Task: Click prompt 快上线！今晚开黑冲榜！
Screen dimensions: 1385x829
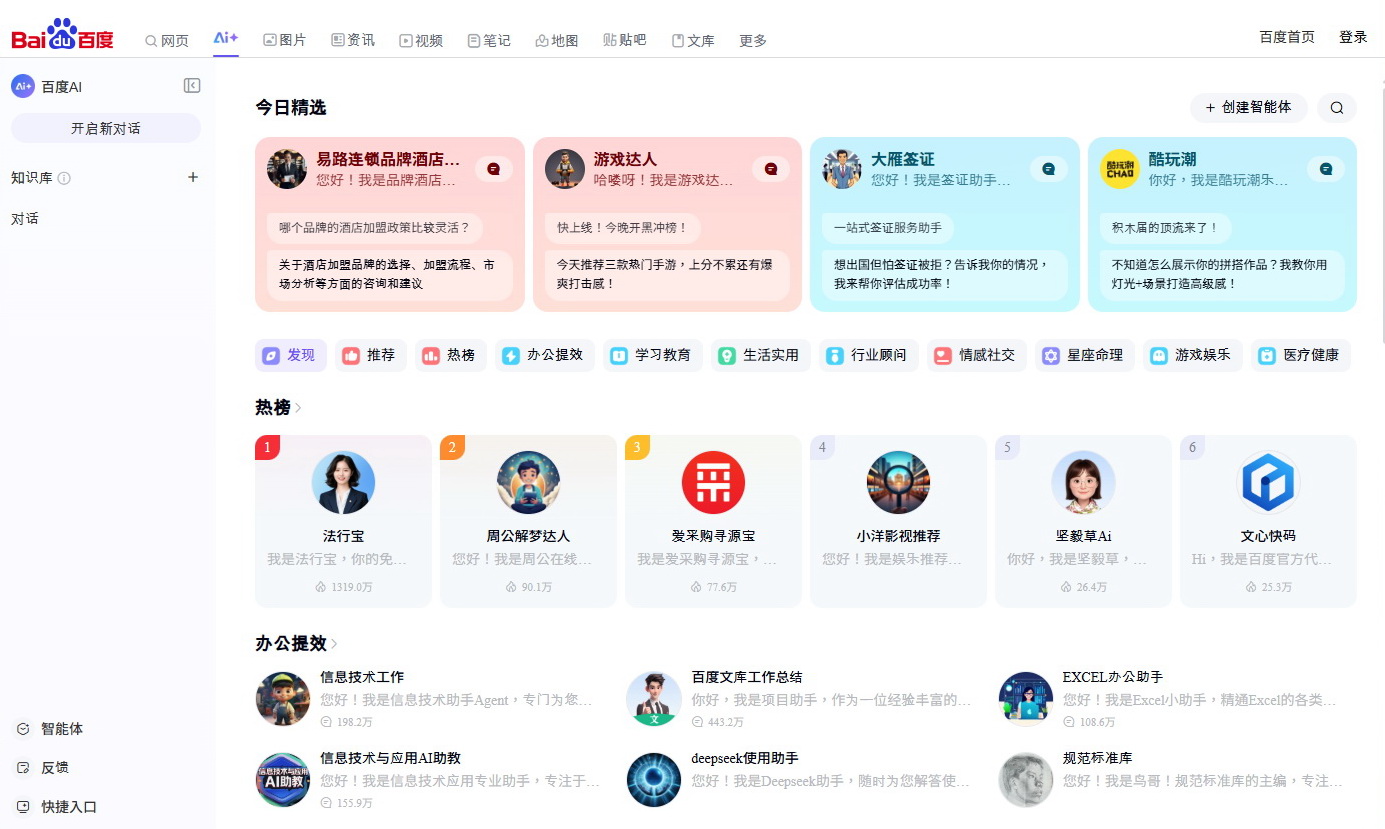Action: (x=623, y=228)
